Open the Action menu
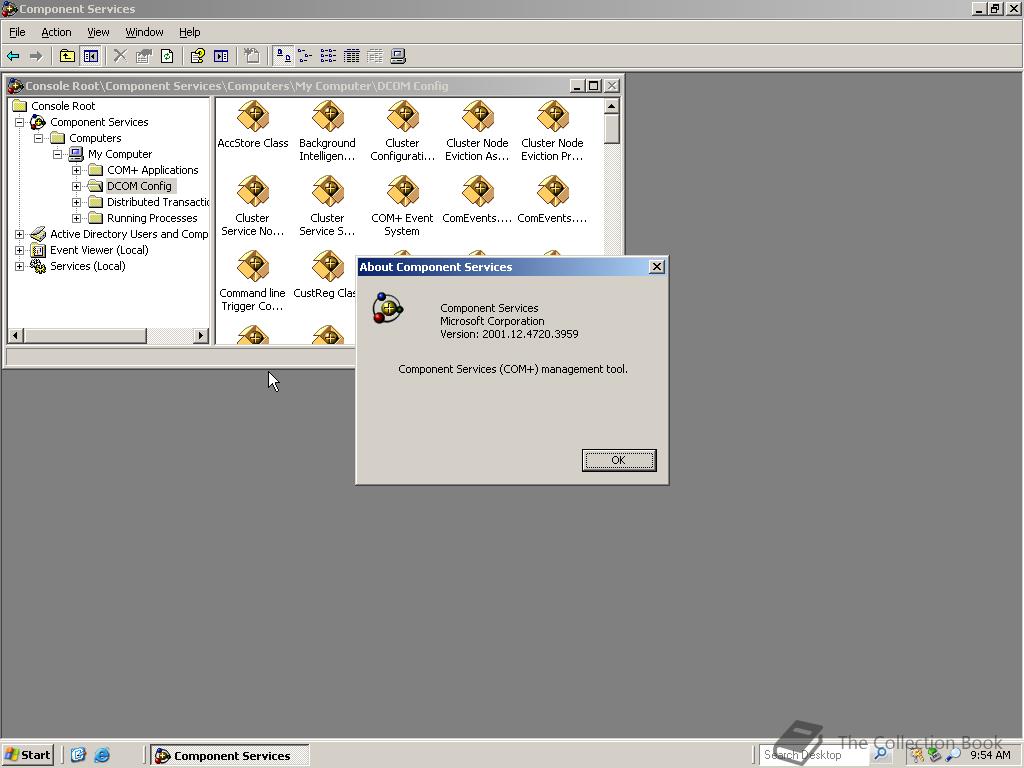Image resolution: width=1024 pixels, height=768 pixels. pyautogui.click(x=56, y=32)
